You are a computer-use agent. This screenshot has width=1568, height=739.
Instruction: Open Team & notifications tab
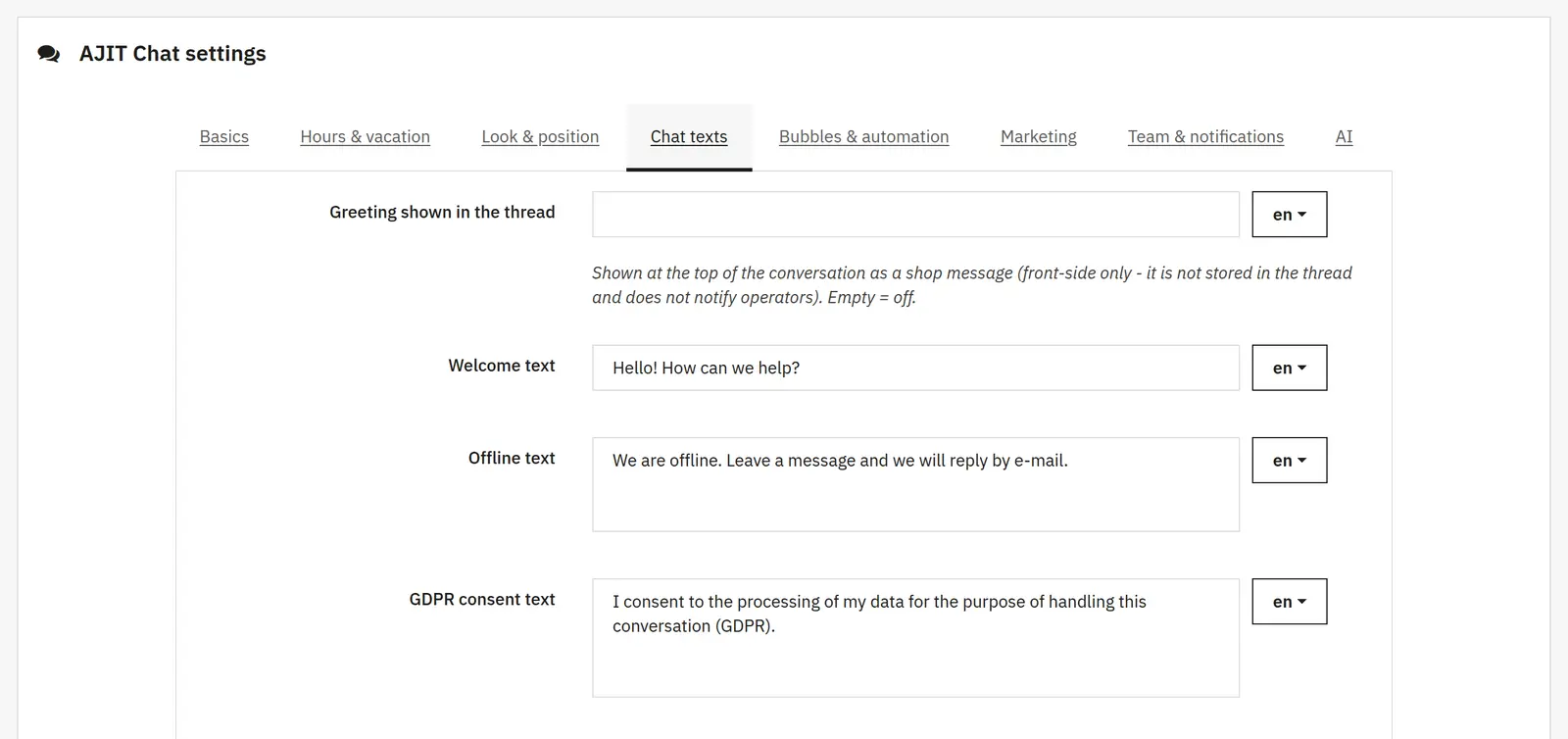tap(1205, 136)
